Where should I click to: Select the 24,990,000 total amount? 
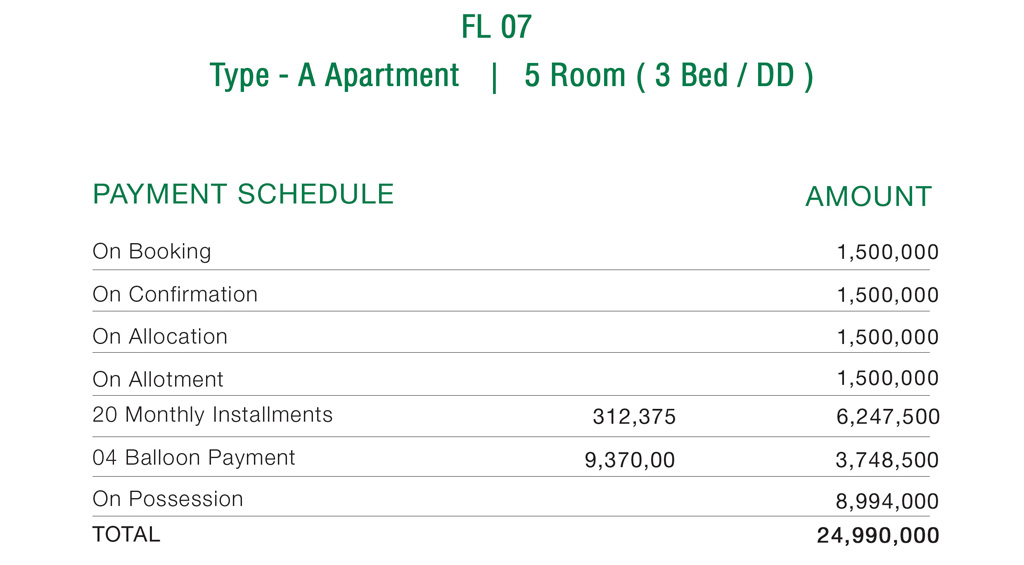tap(878, 537)
